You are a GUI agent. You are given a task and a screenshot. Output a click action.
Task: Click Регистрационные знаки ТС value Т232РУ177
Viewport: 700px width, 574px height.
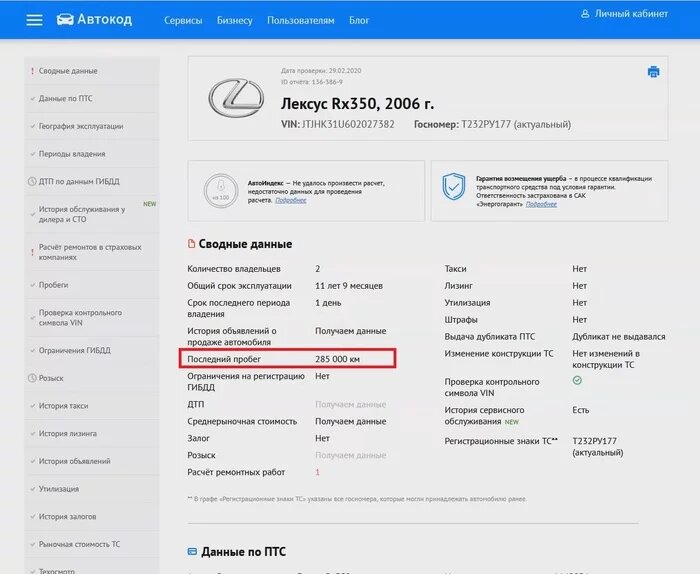pyautogui.click(x=595, y=441)
